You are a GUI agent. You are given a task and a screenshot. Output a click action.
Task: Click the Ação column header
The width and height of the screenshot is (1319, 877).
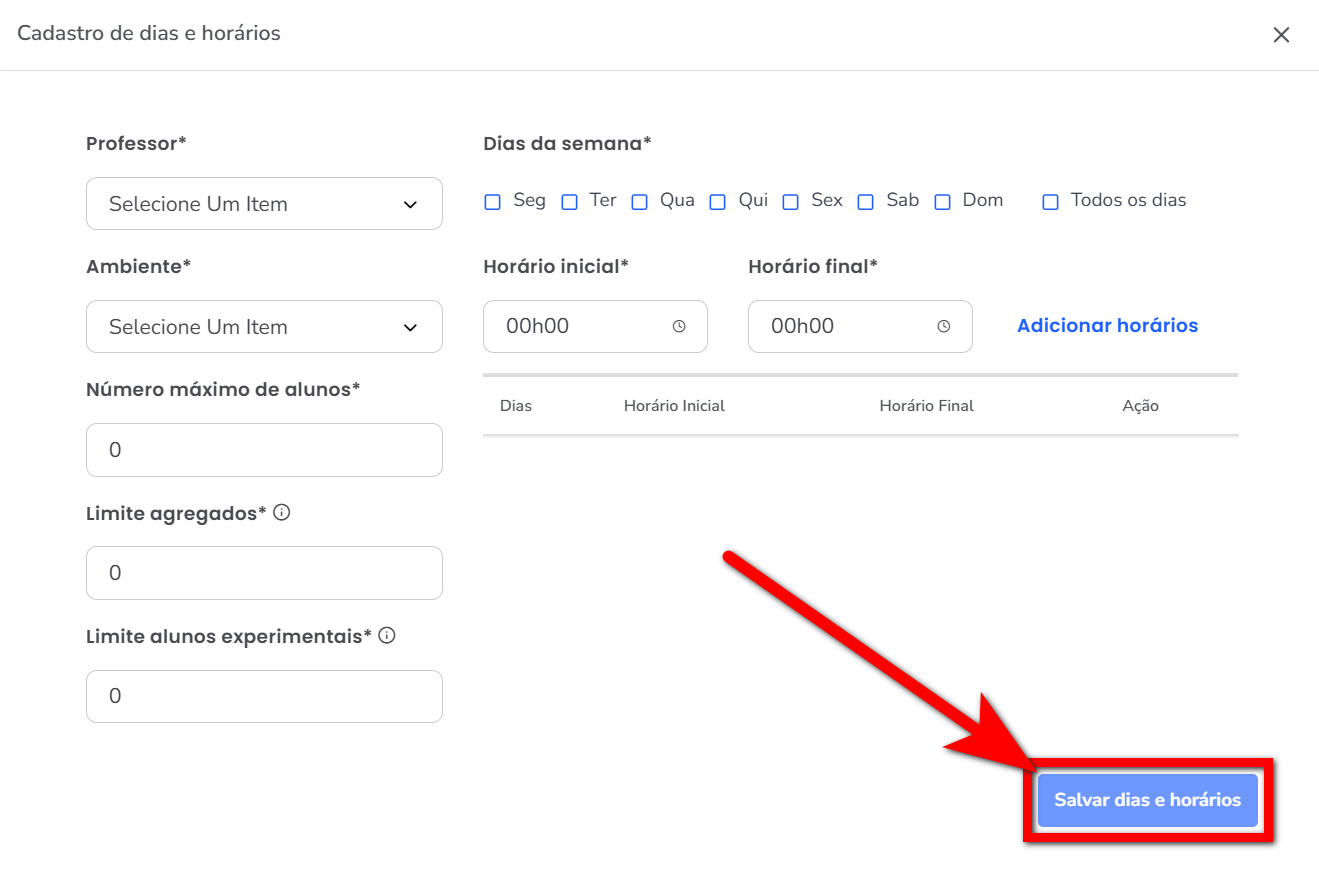tap(1140, 406)
